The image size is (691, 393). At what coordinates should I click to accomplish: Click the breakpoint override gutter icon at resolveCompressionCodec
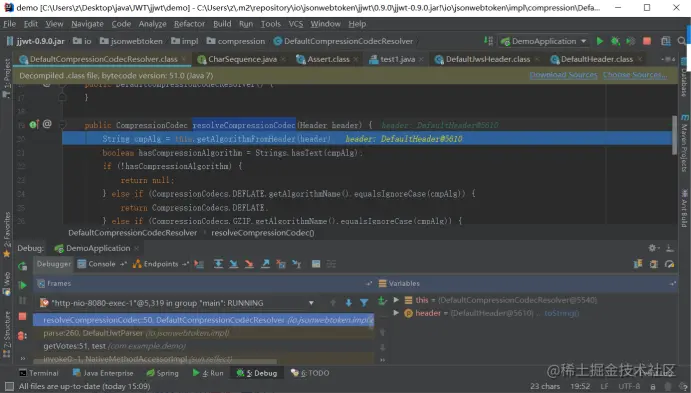pyautogui.click(x=34, y=125)
